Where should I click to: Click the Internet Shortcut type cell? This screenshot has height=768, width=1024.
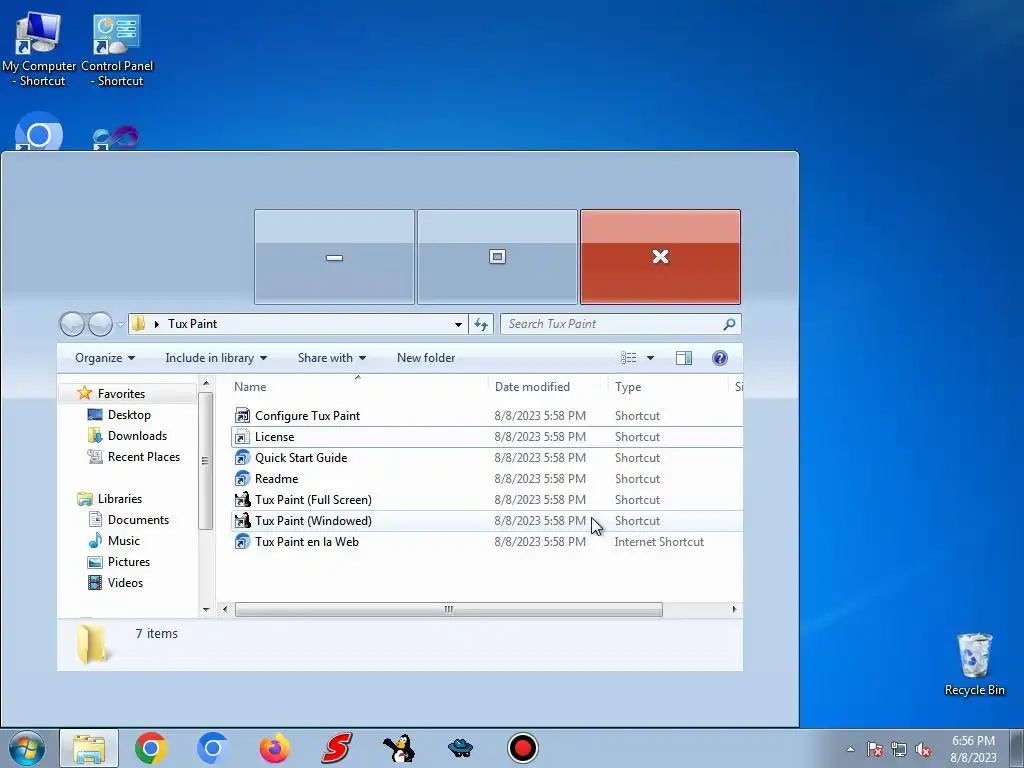659,541
